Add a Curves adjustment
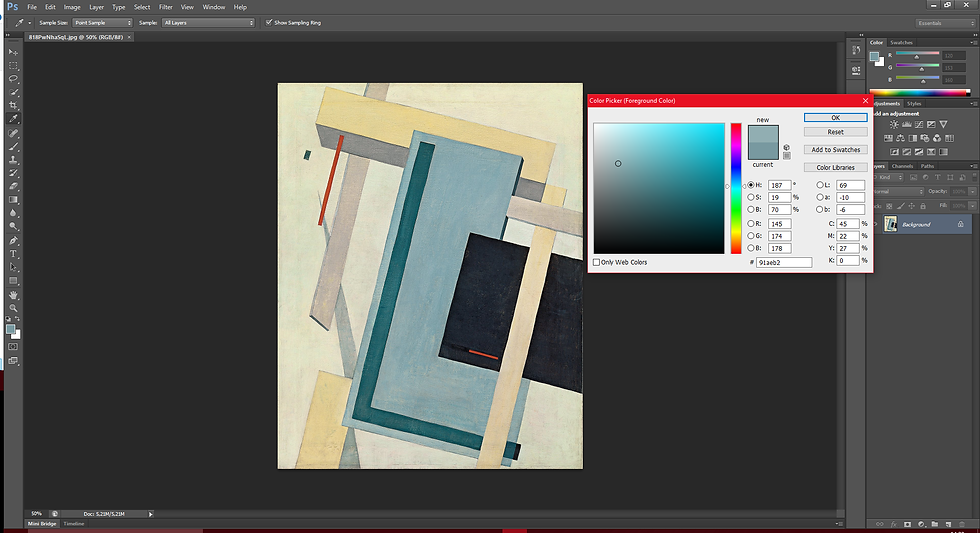Viewport: 980px width, 533px height. [919, 124]
